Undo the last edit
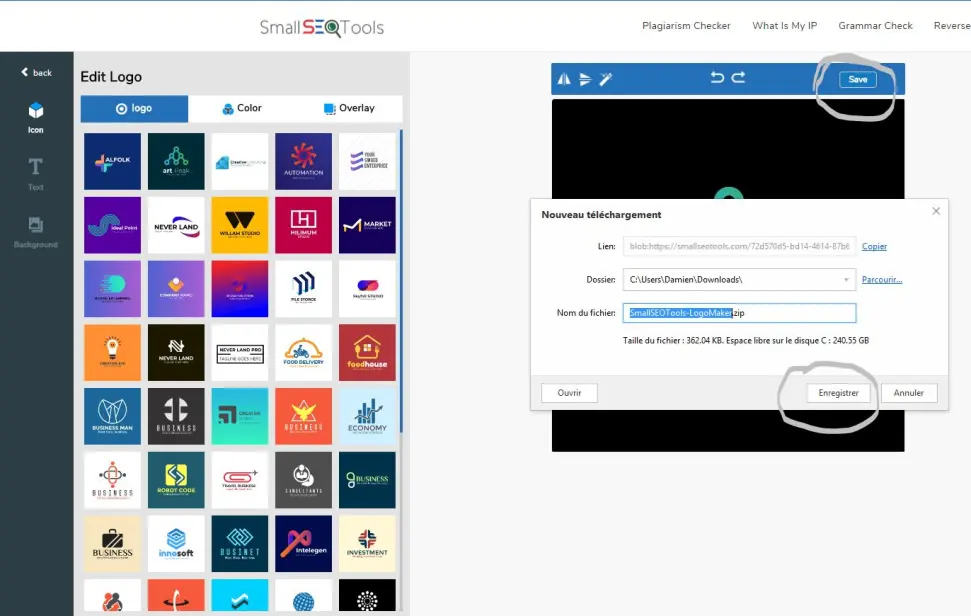This screenshot has height=616, width=971. (717, 77)
